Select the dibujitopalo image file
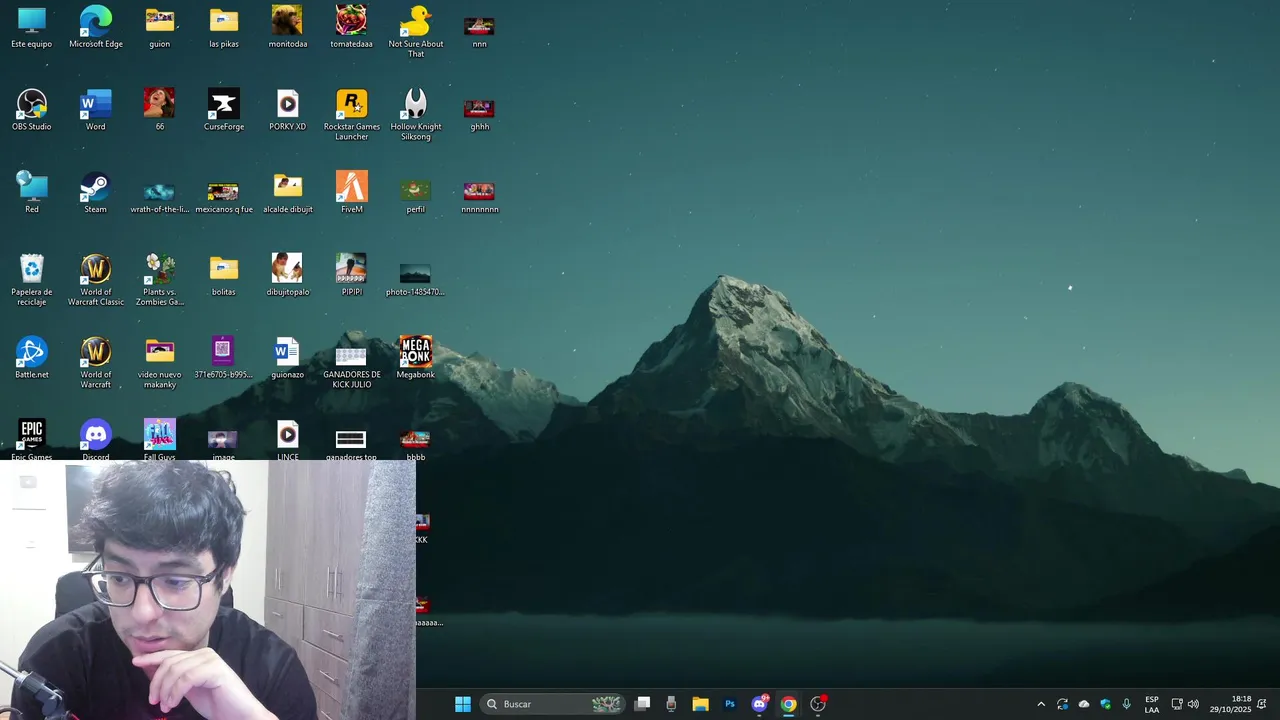Screen dimensions: 1280x720 click(288, 276)
